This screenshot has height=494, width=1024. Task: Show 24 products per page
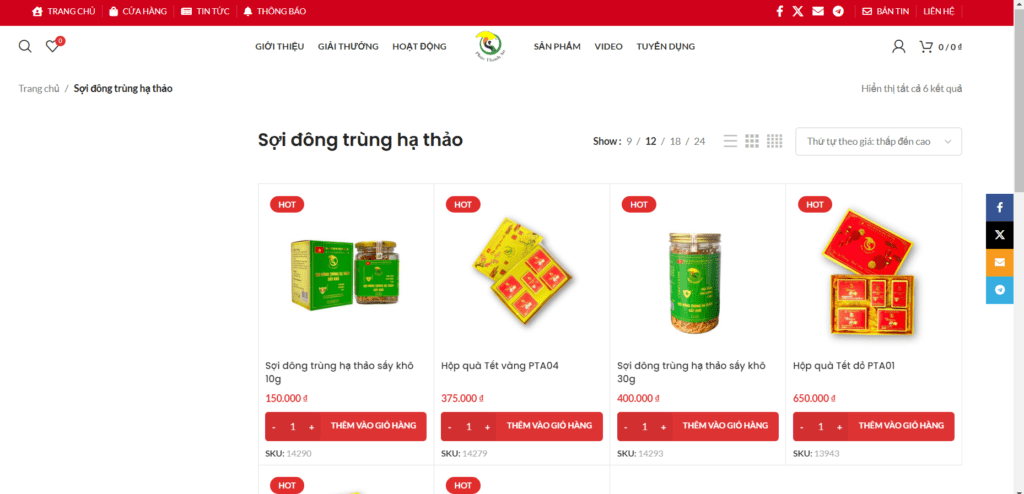coord(699,141)
